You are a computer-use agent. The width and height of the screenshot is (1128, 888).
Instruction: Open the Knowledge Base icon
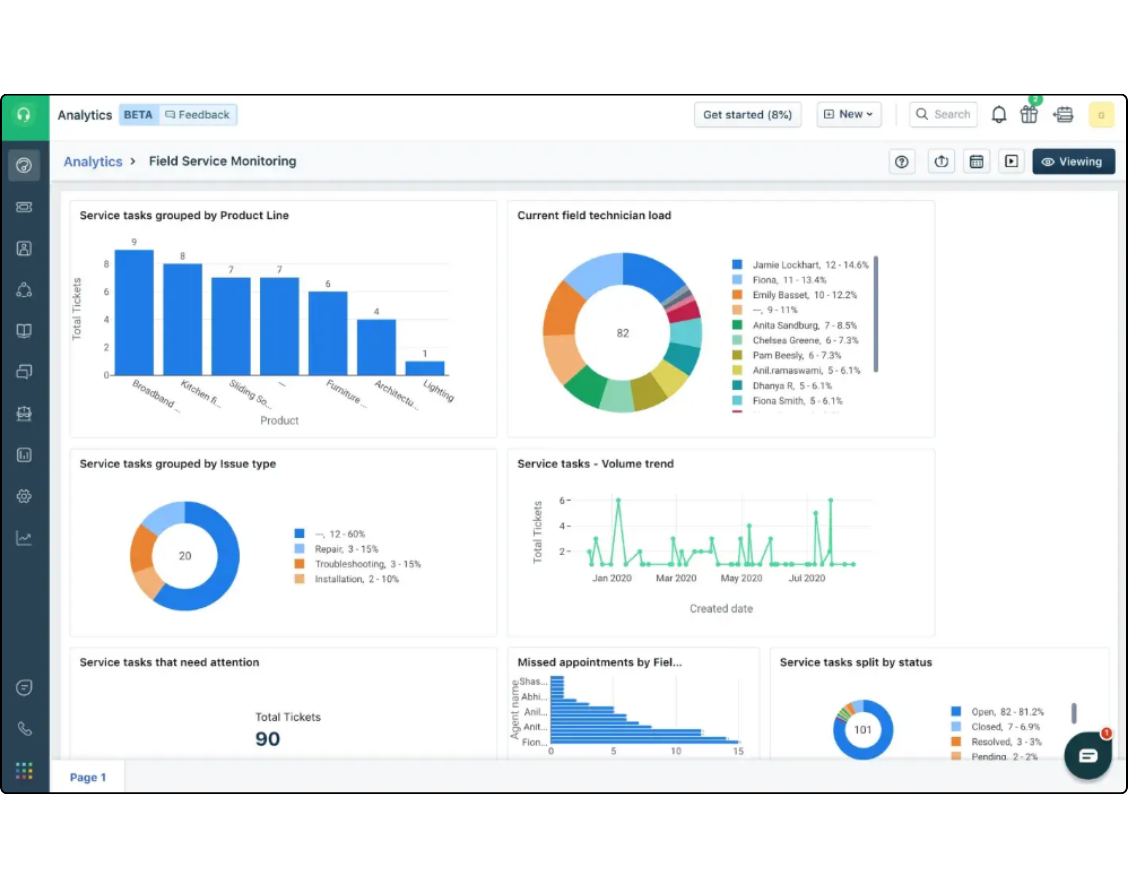pyautogui.click(x=24, y=330)
